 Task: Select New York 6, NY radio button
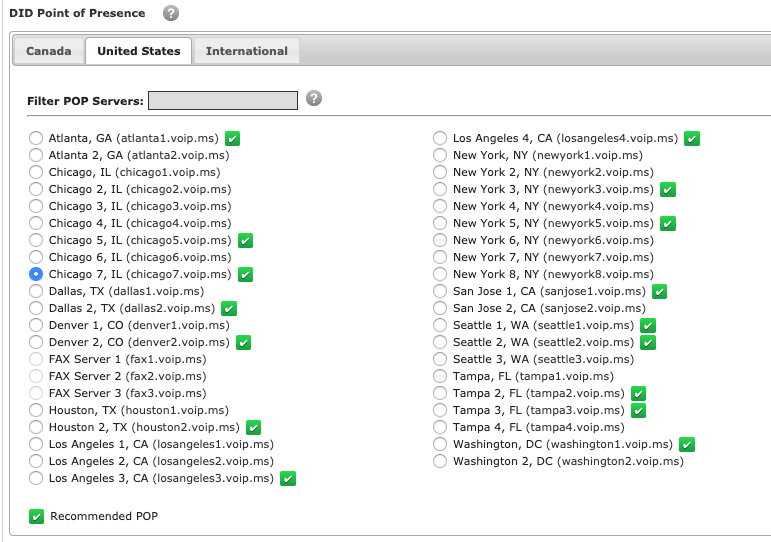click(440, 240)
